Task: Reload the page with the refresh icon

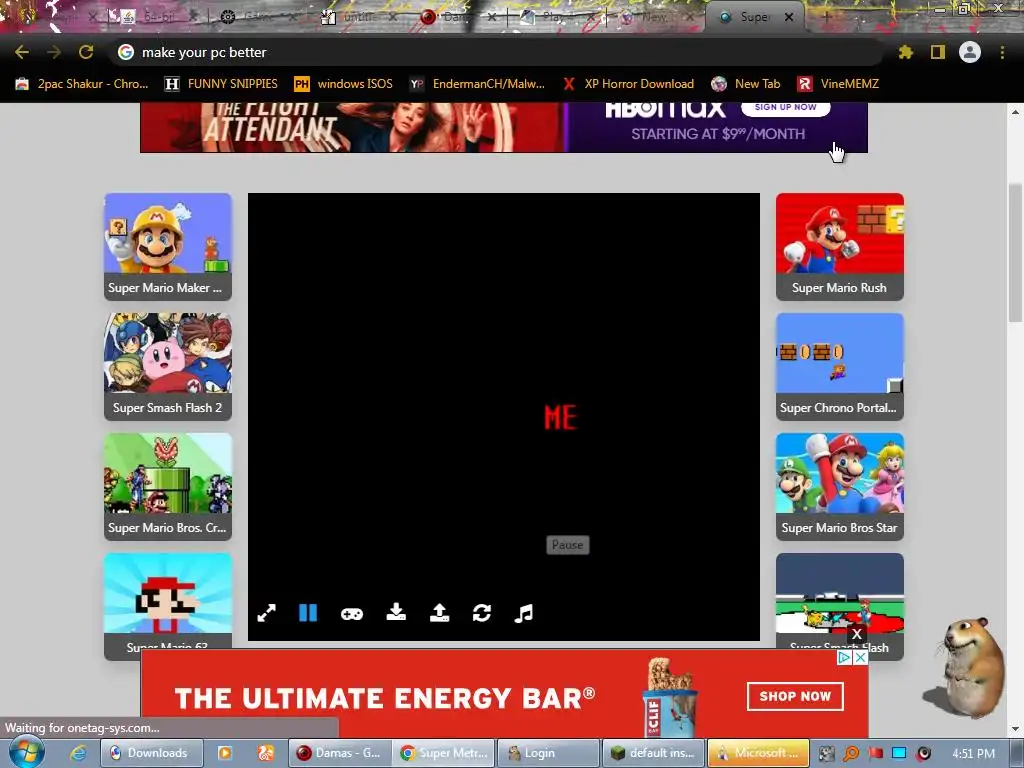Action: pyautogui.click(x=86, y=52)
